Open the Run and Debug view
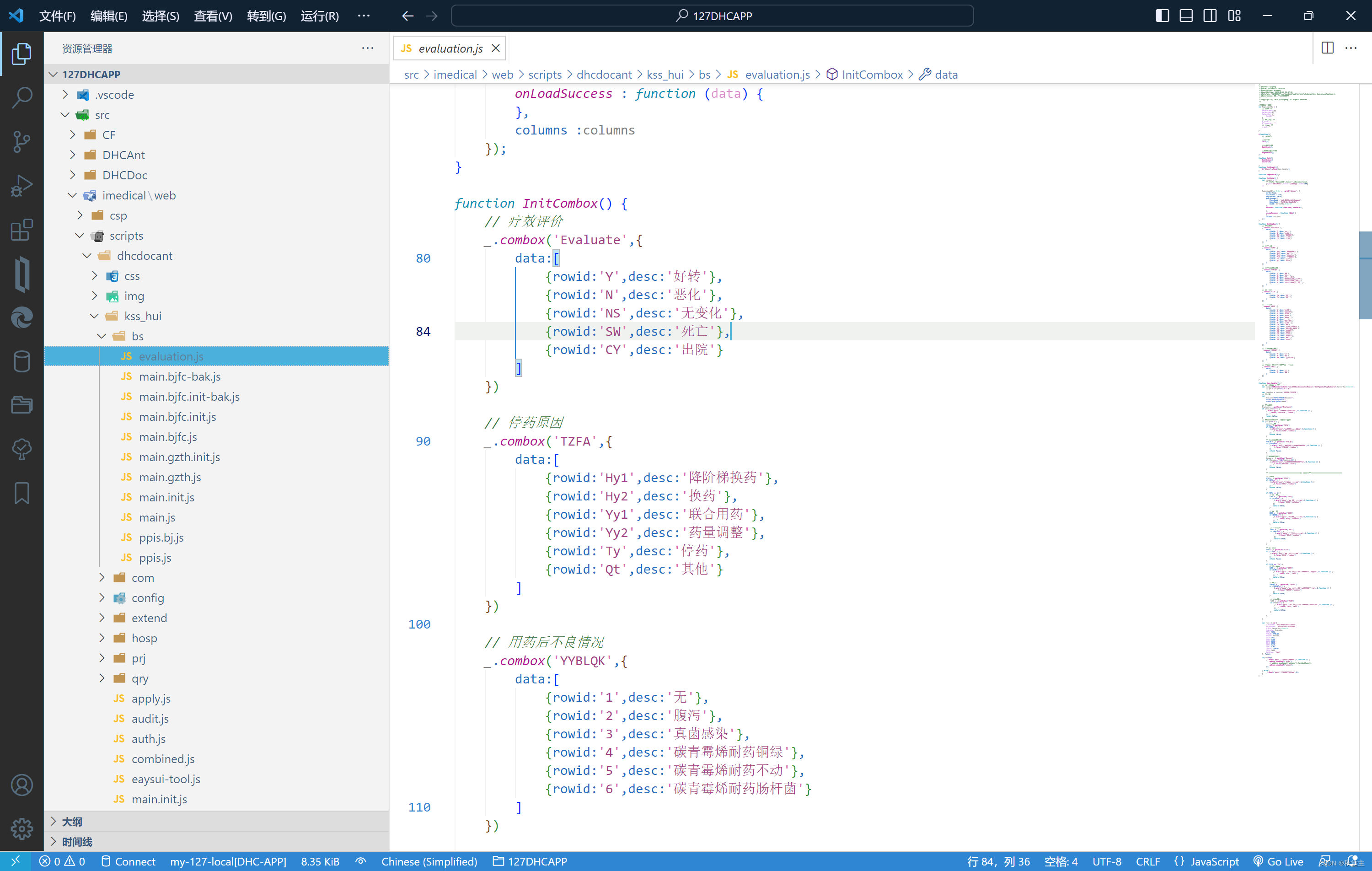1372x871 pixels. (21, 185)
